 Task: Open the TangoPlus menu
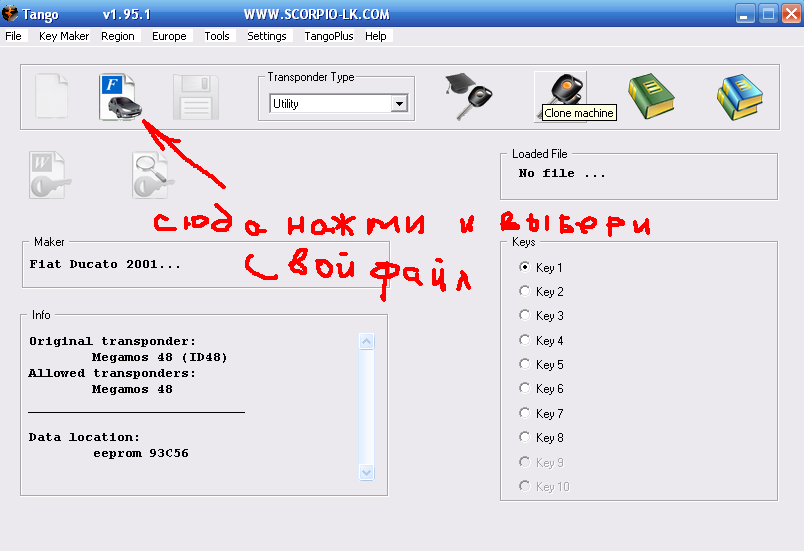(x=329, y=36)
